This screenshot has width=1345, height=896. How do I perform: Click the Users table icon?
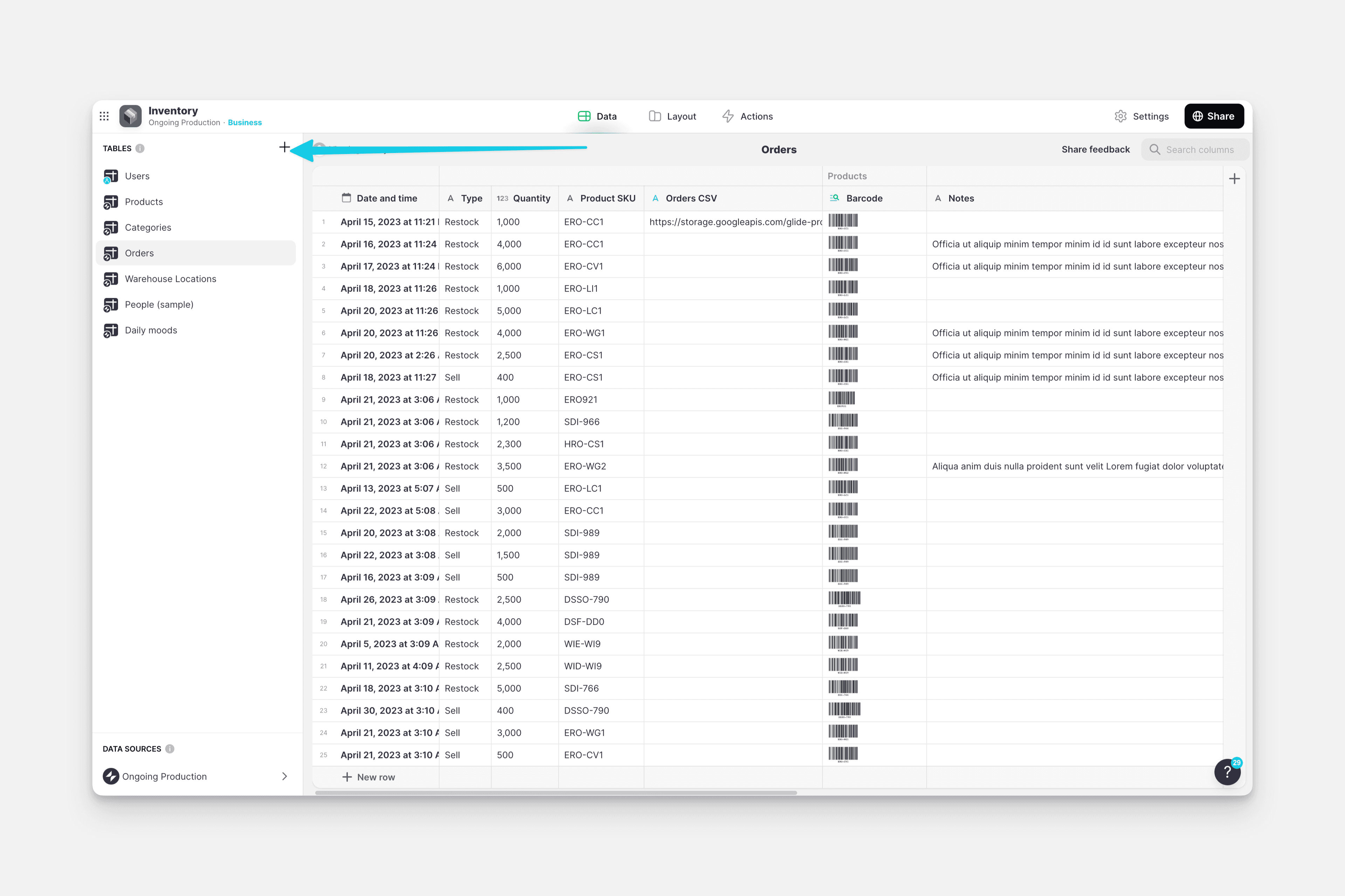point(111,176)
